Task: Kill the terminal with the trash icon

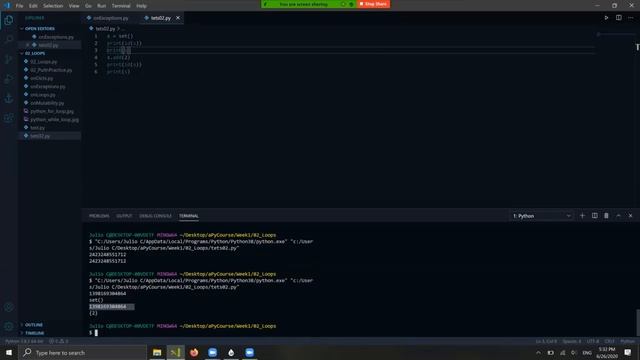Action: [x=606, y=216]
